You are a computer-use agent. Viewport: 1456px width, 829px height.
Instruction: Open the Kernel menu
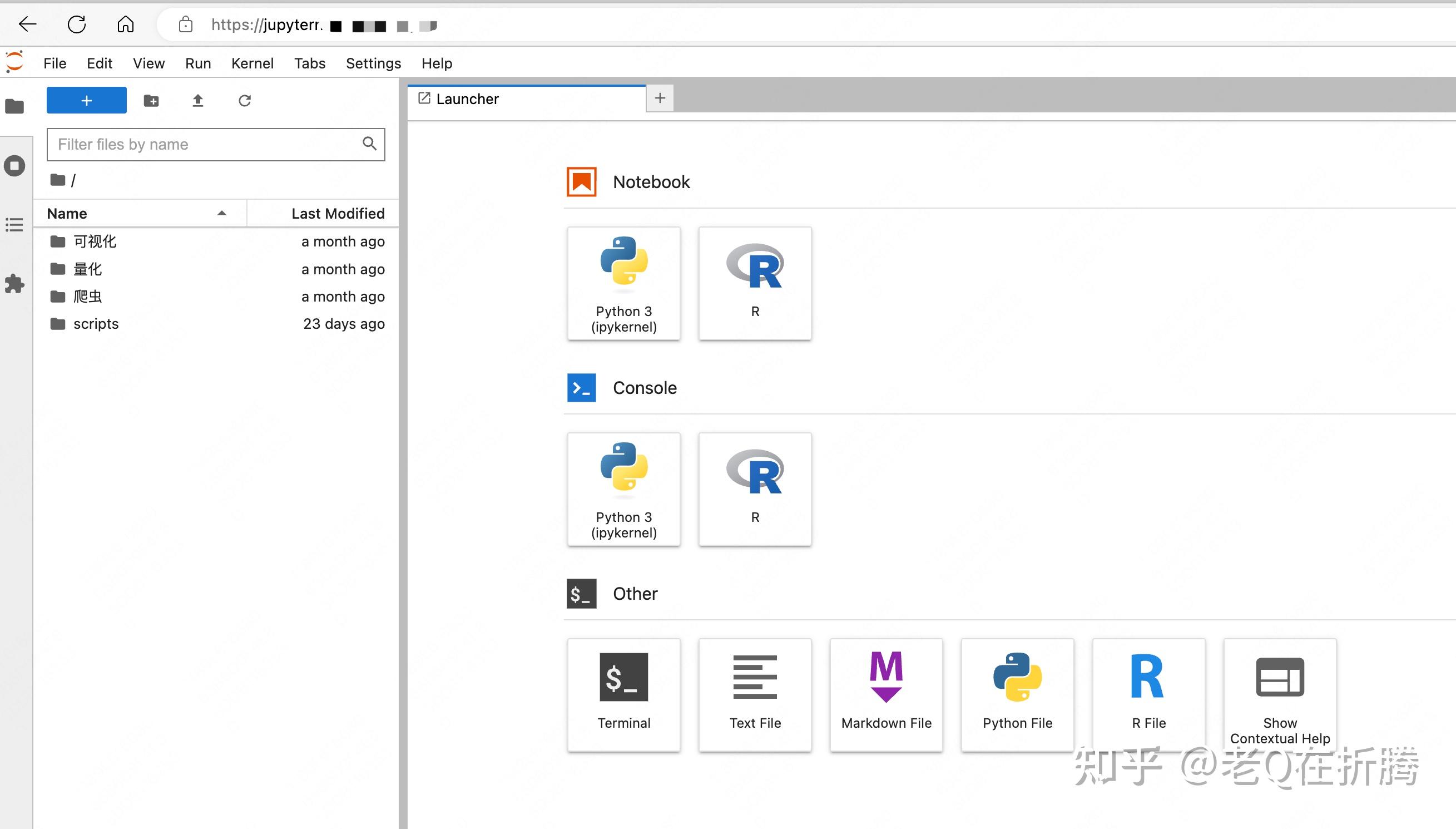[252, 63]
